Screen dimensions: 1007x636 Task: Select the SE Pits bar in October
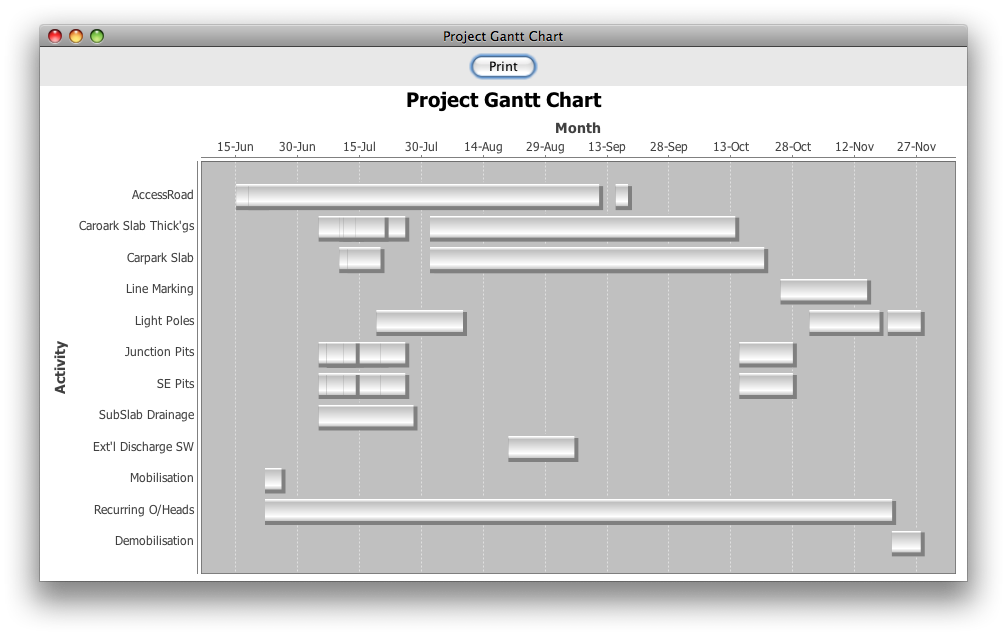pyautogui.click(x=767, y=385)
